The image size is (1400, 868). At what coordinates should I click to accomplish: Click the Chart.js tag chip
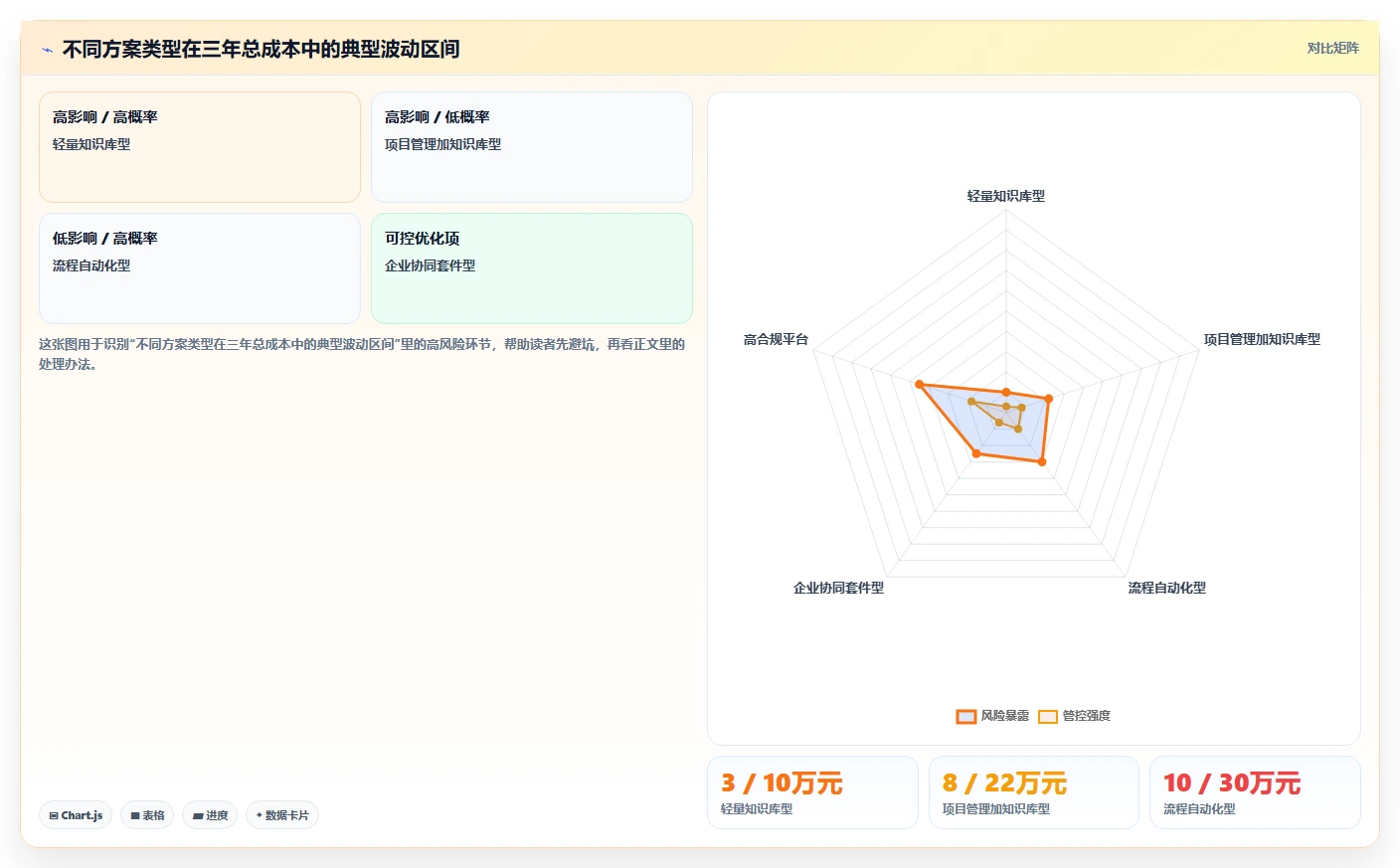click(76, 815)
